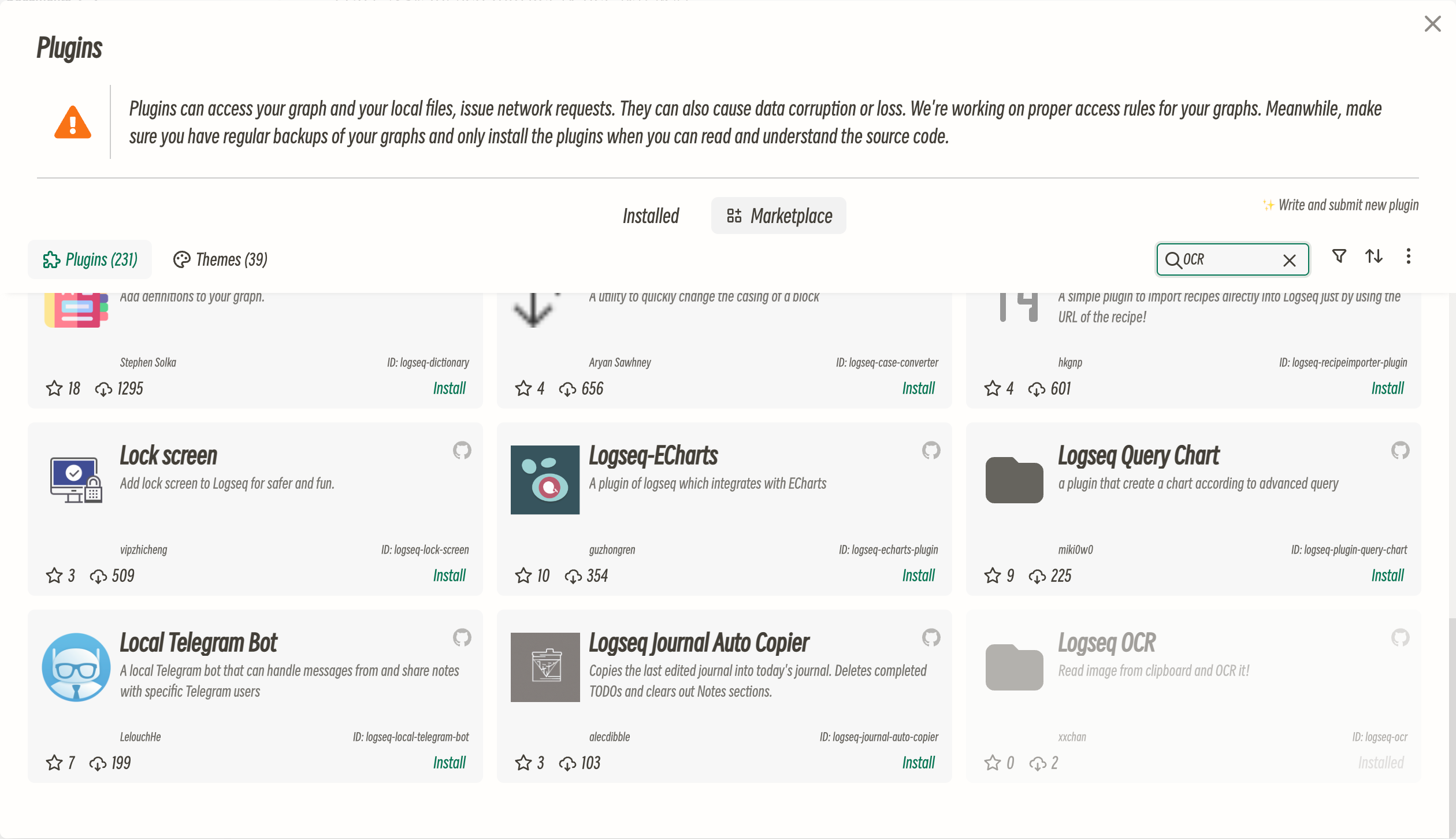Open Logseq OCR's GitHub page icon

(x=1400, y=638)
